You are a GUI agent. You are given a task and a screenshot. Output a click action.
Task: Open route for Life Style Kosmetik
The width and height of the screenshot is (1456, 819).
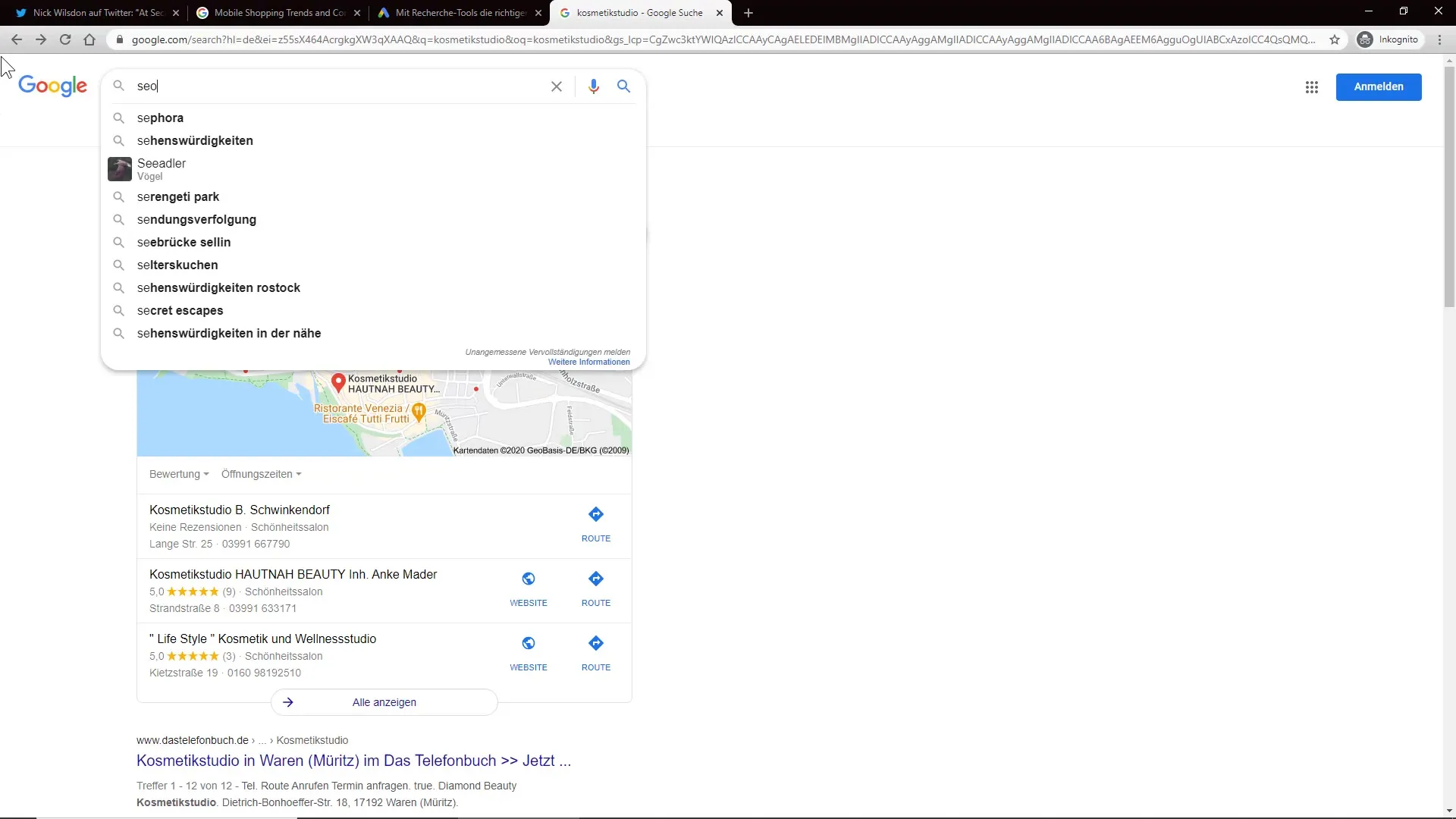pos(596,654)
